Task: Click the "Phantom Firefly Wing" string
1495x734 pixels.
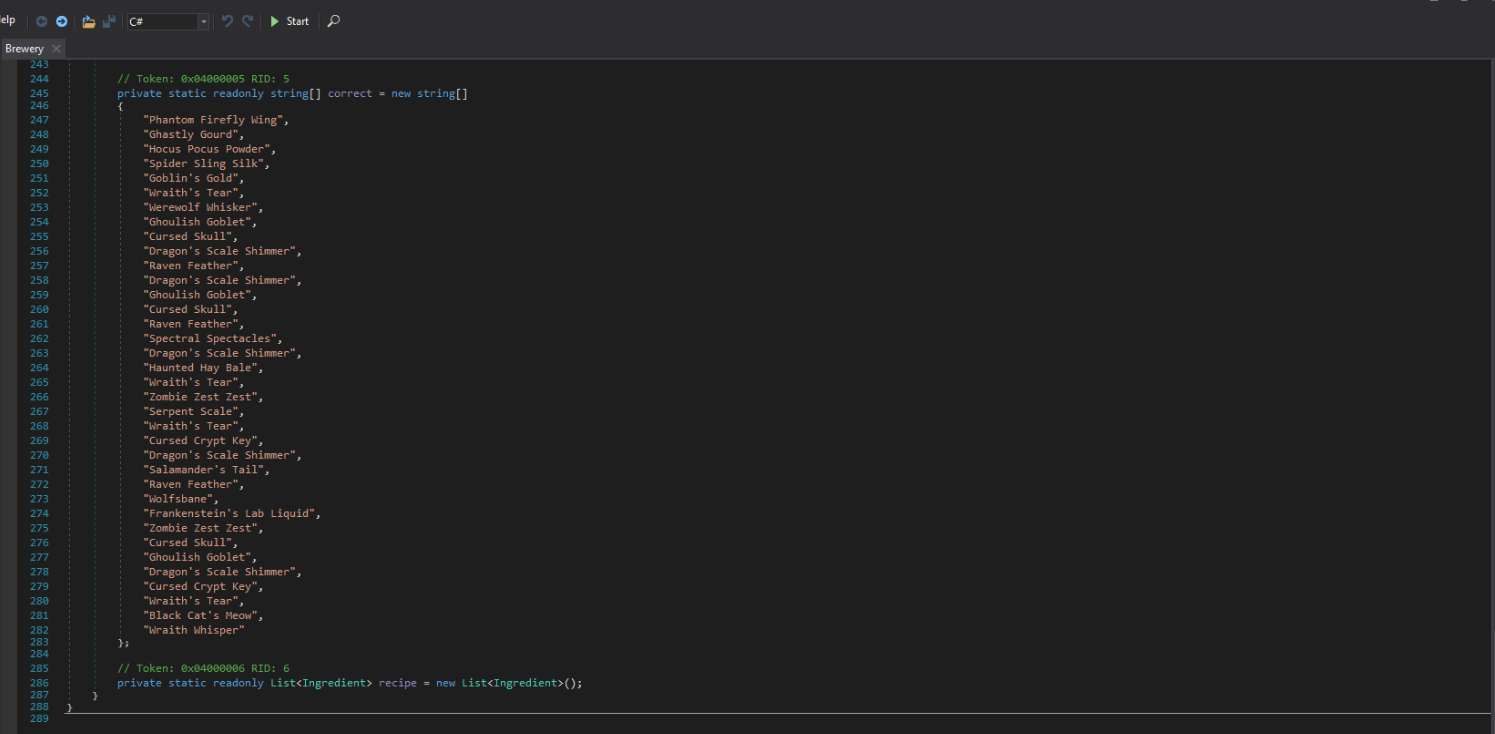Action: coord(214,120)
